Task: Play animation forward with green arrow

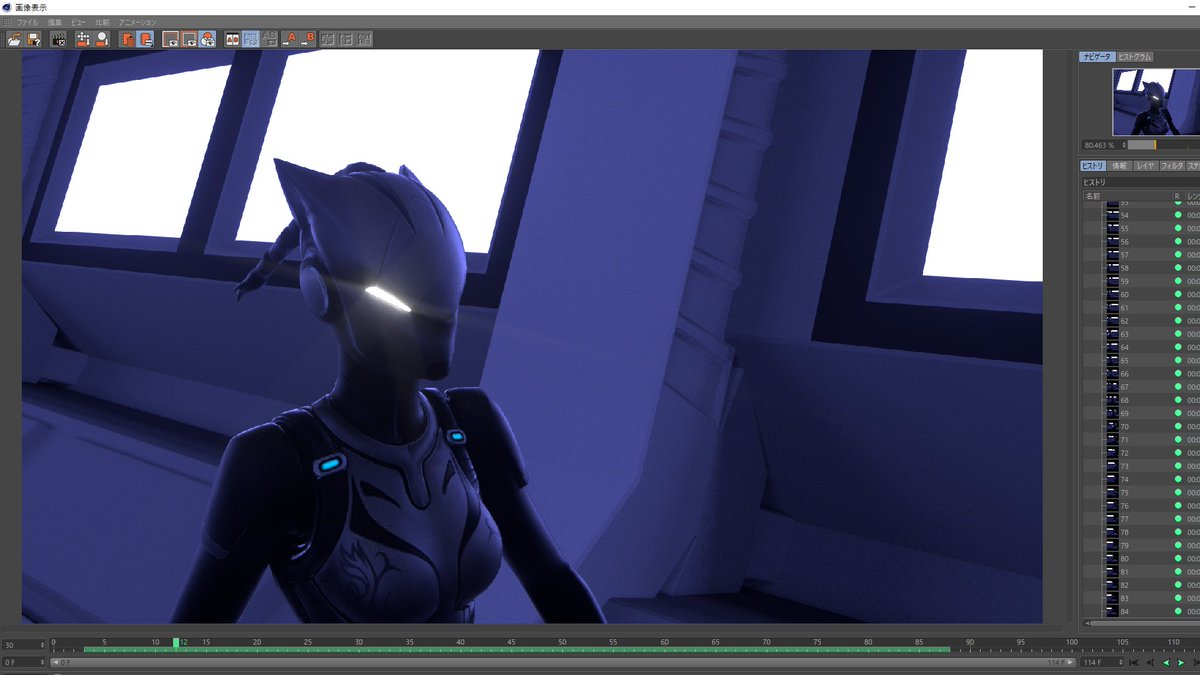Action: point(1181,662)
